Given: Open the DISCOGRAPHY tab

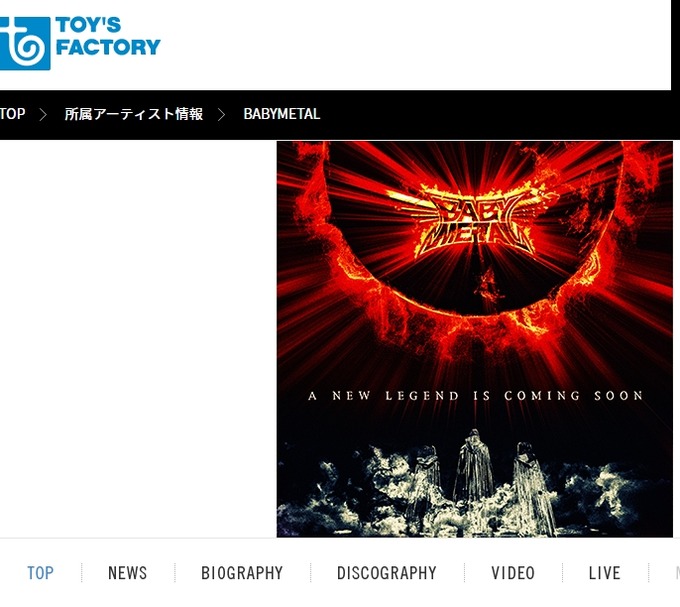Looking at the screenshot, I should (x=387, y=573).
